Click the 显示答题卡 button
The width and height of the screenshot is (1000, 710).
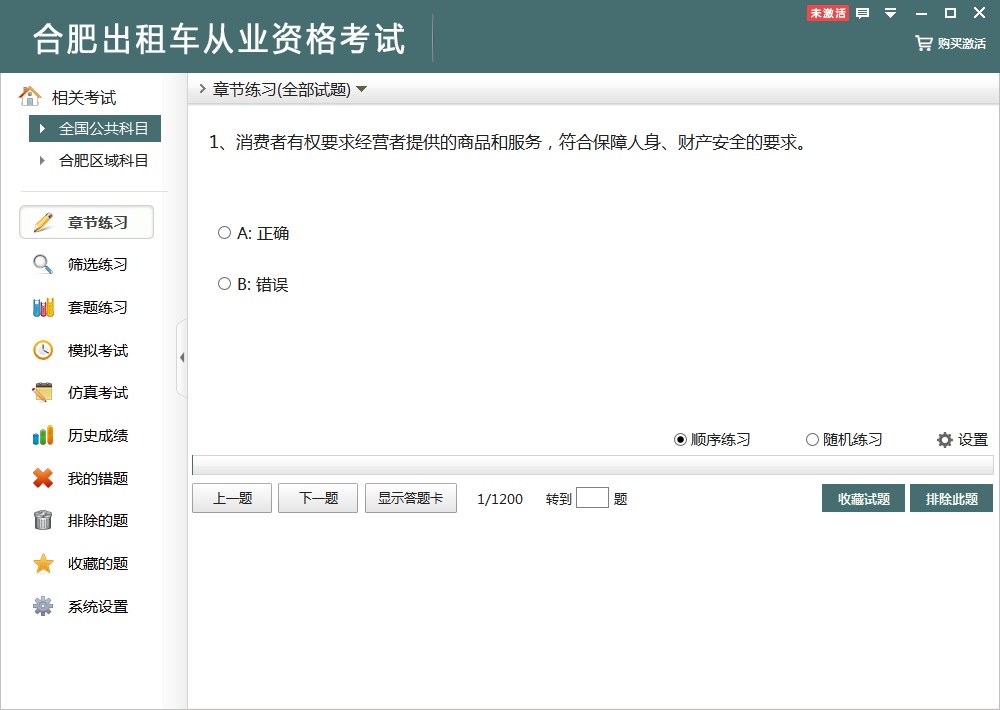(x=410, y=499)
